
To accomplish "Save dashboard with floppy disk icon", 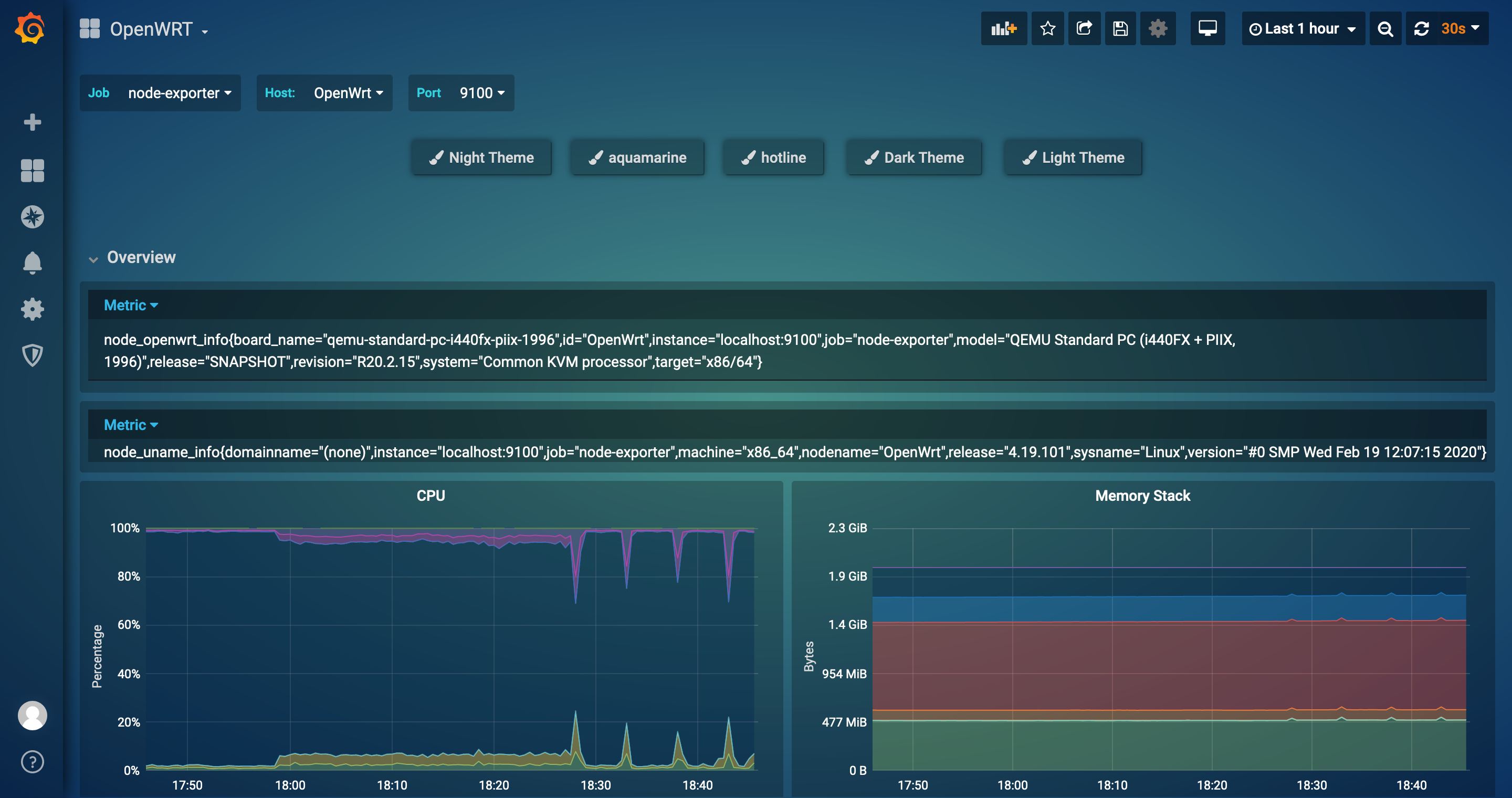I will [x=1120, y=28].
